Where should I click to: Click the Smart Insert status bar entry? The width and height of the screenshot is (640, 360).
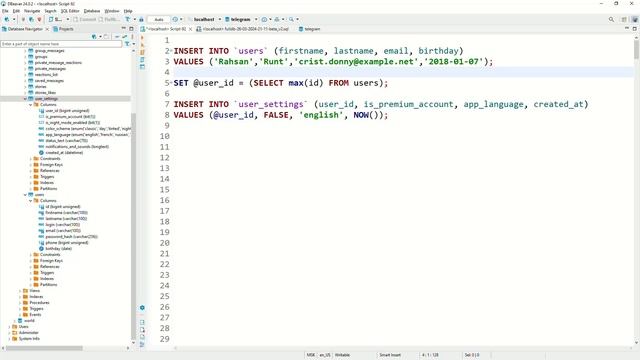390,355
